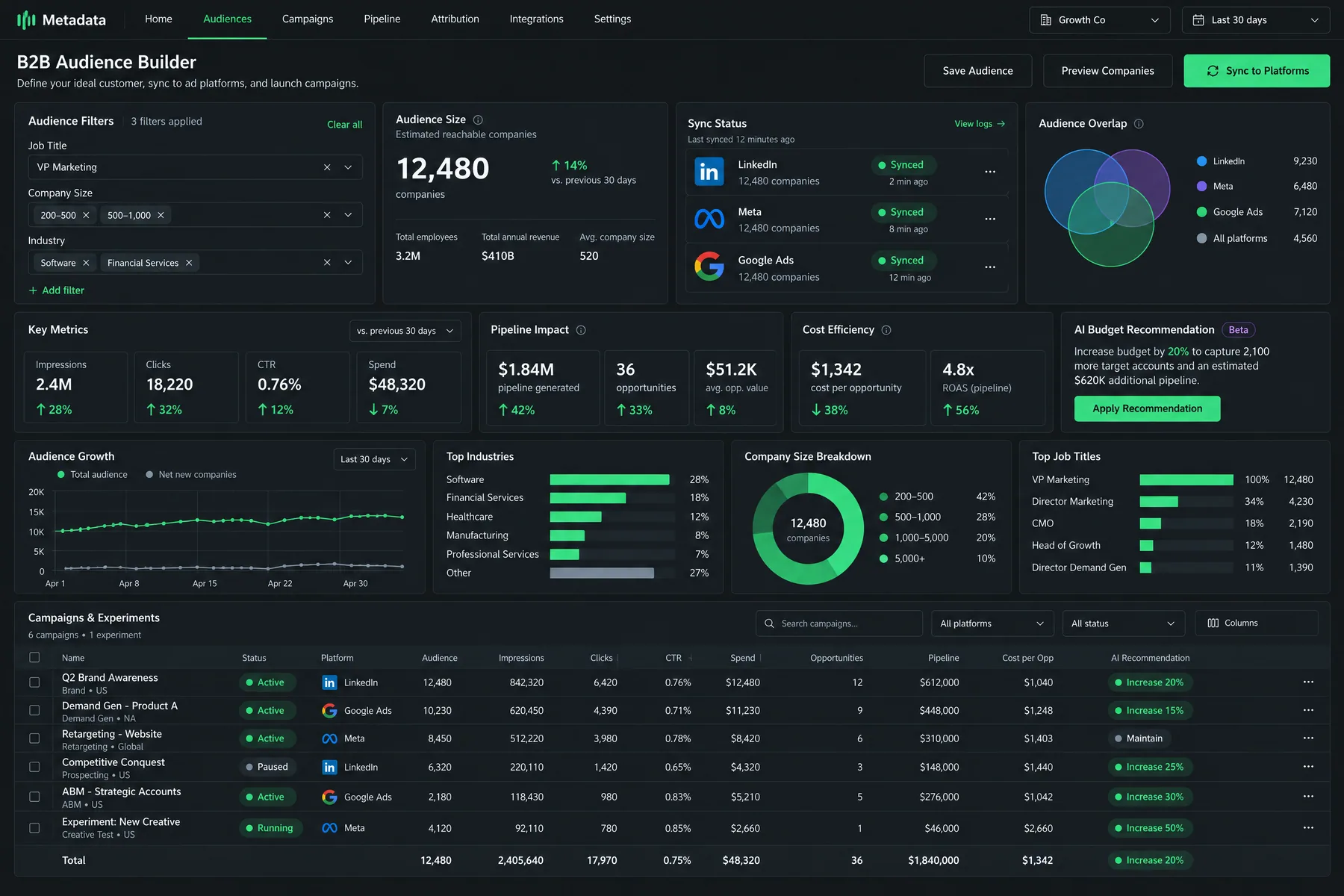Open the LinkedIn sync row options menu
This screenshot has width=1344, height=896.
point(990,172)
